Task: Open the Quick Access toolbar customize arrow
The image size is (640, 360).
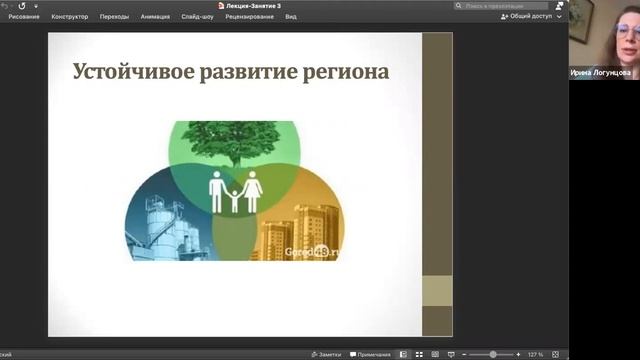Action: pos(36,7)
